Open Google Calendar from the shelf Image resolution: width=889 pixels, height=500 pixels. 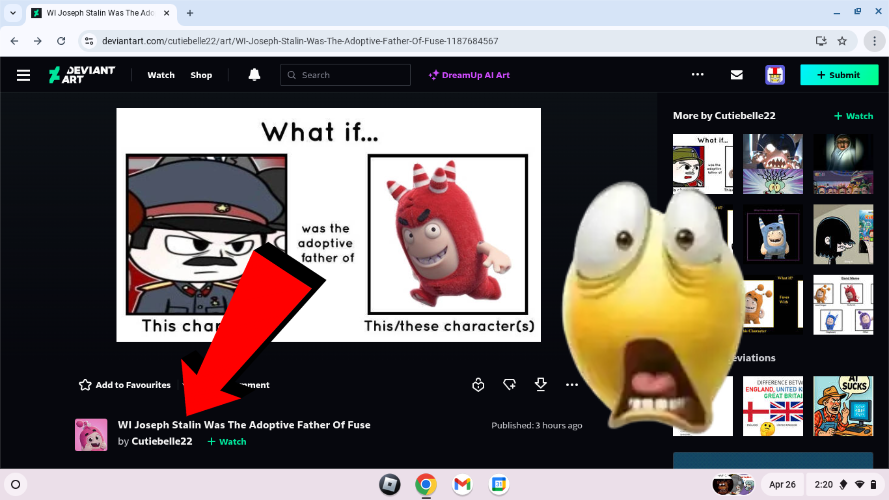coord(498,485)
